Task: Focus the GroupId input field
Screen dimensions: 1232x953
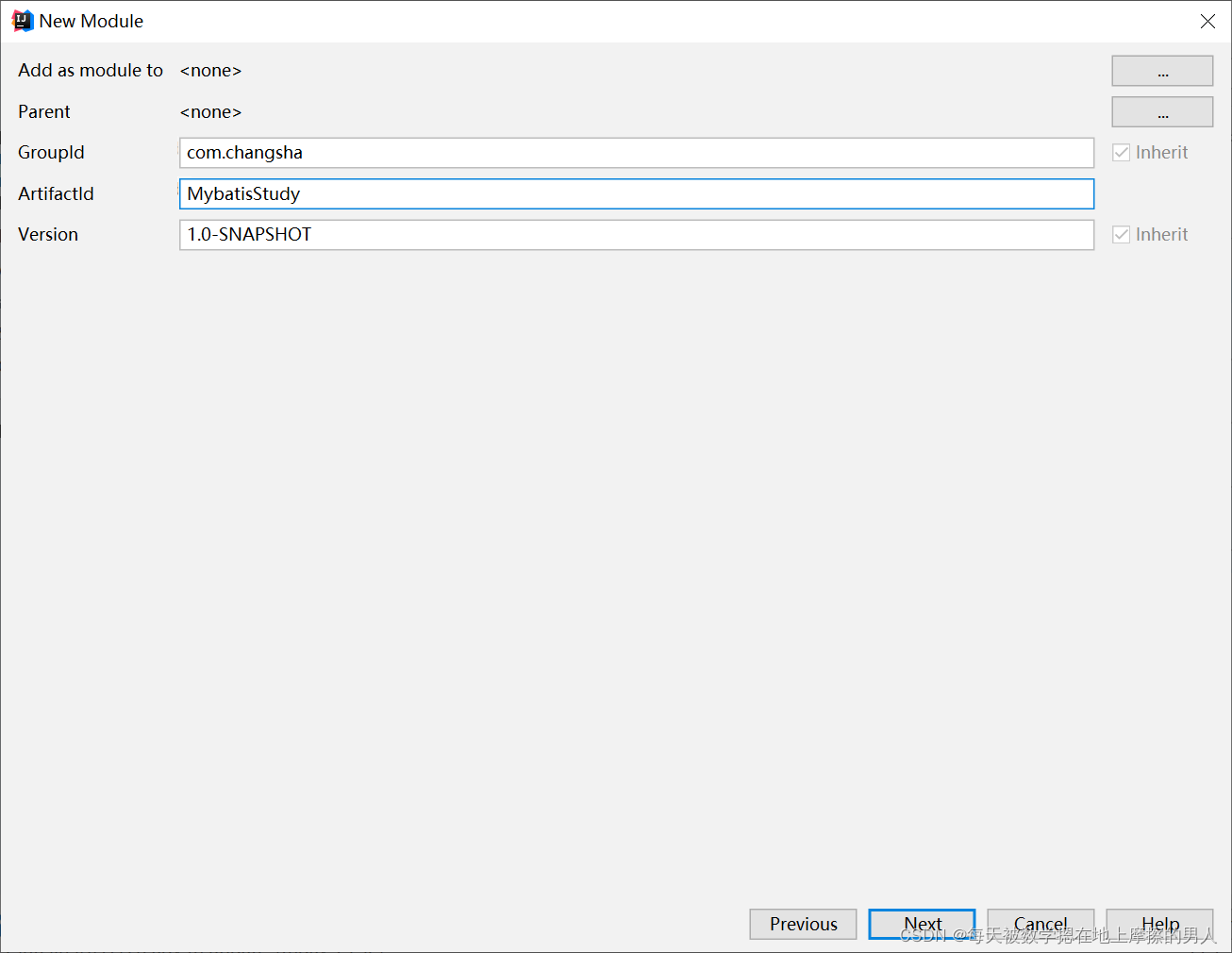Action: tap(637, 153)
